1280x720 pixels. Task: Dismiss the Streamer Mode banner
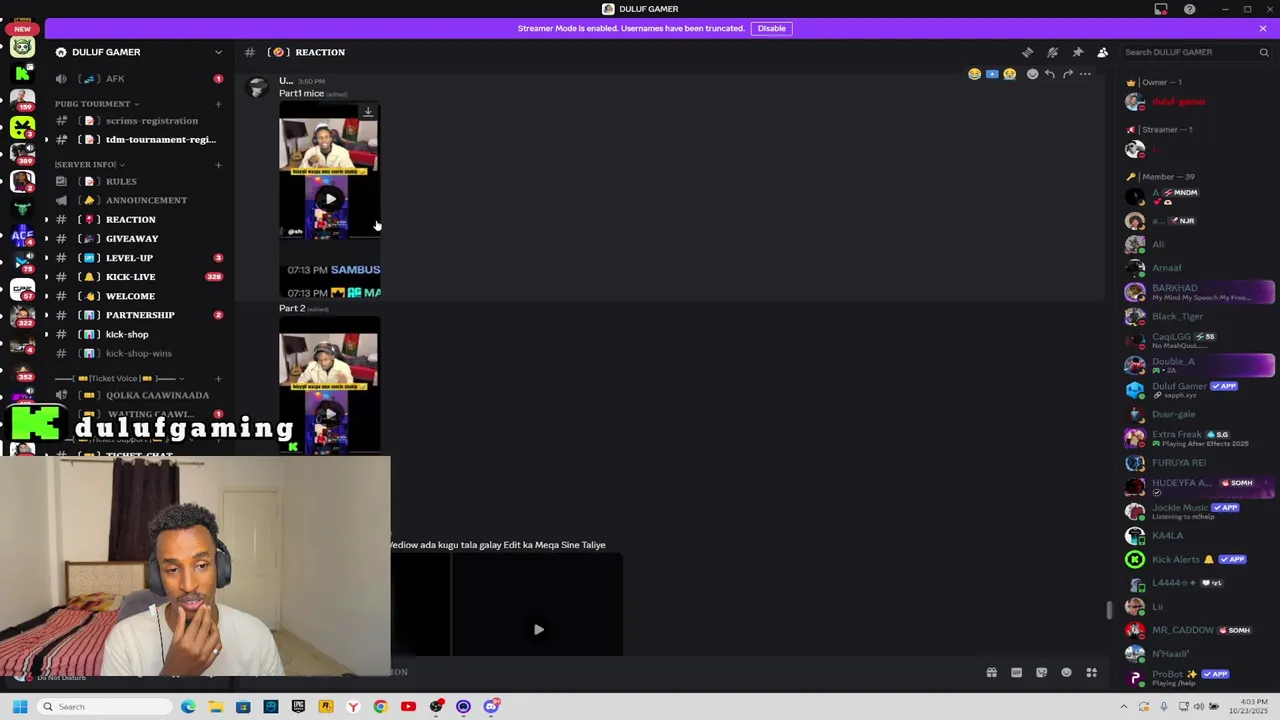tap(1263, 28)
